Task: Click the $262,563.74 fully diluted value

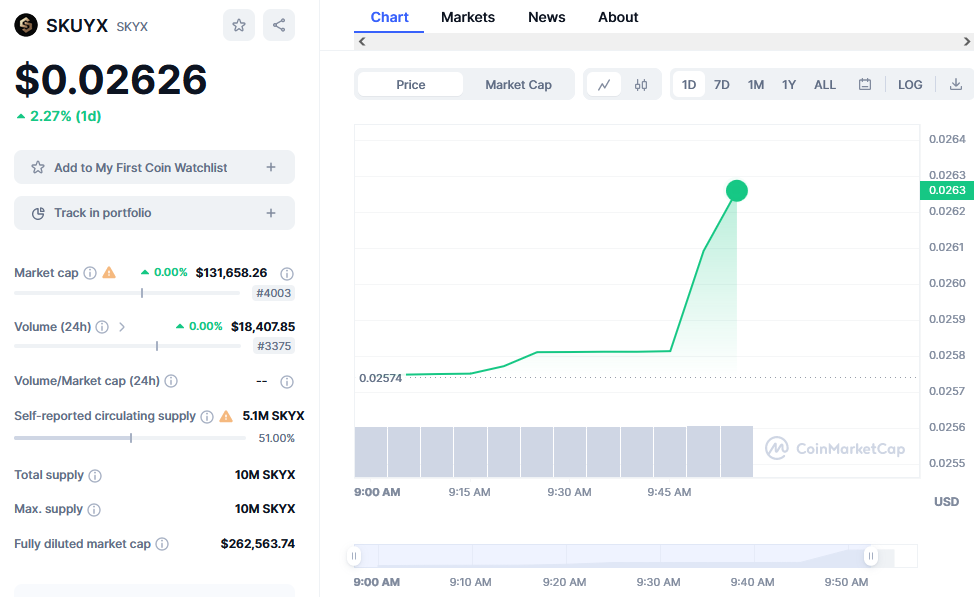Action: click(258, 544)
